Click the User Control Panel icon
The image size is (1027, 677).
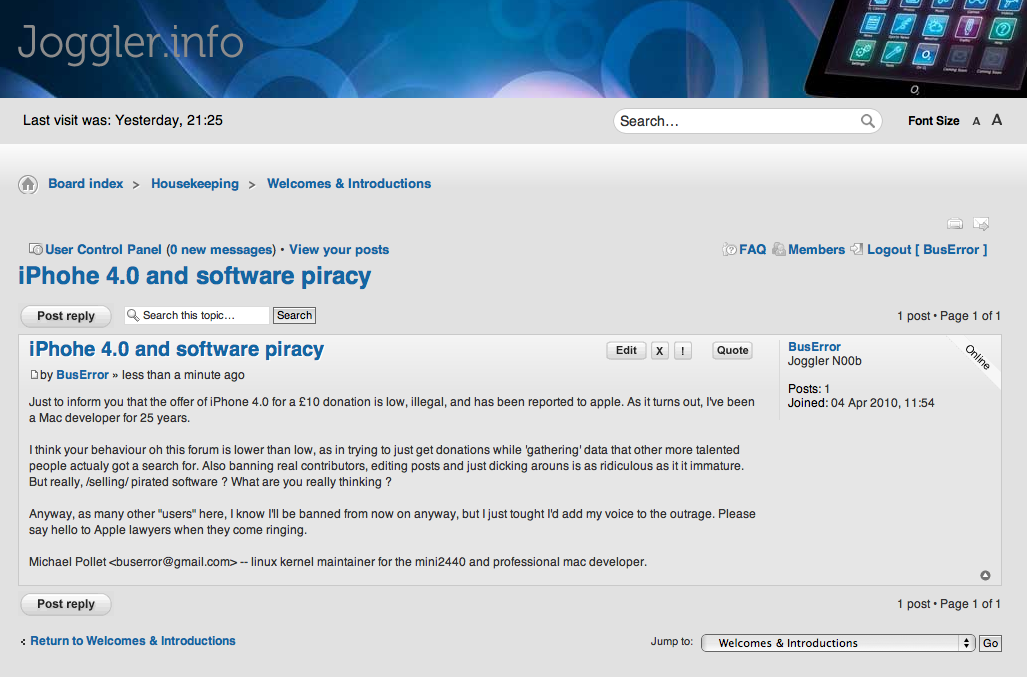[x=35, y=249]
